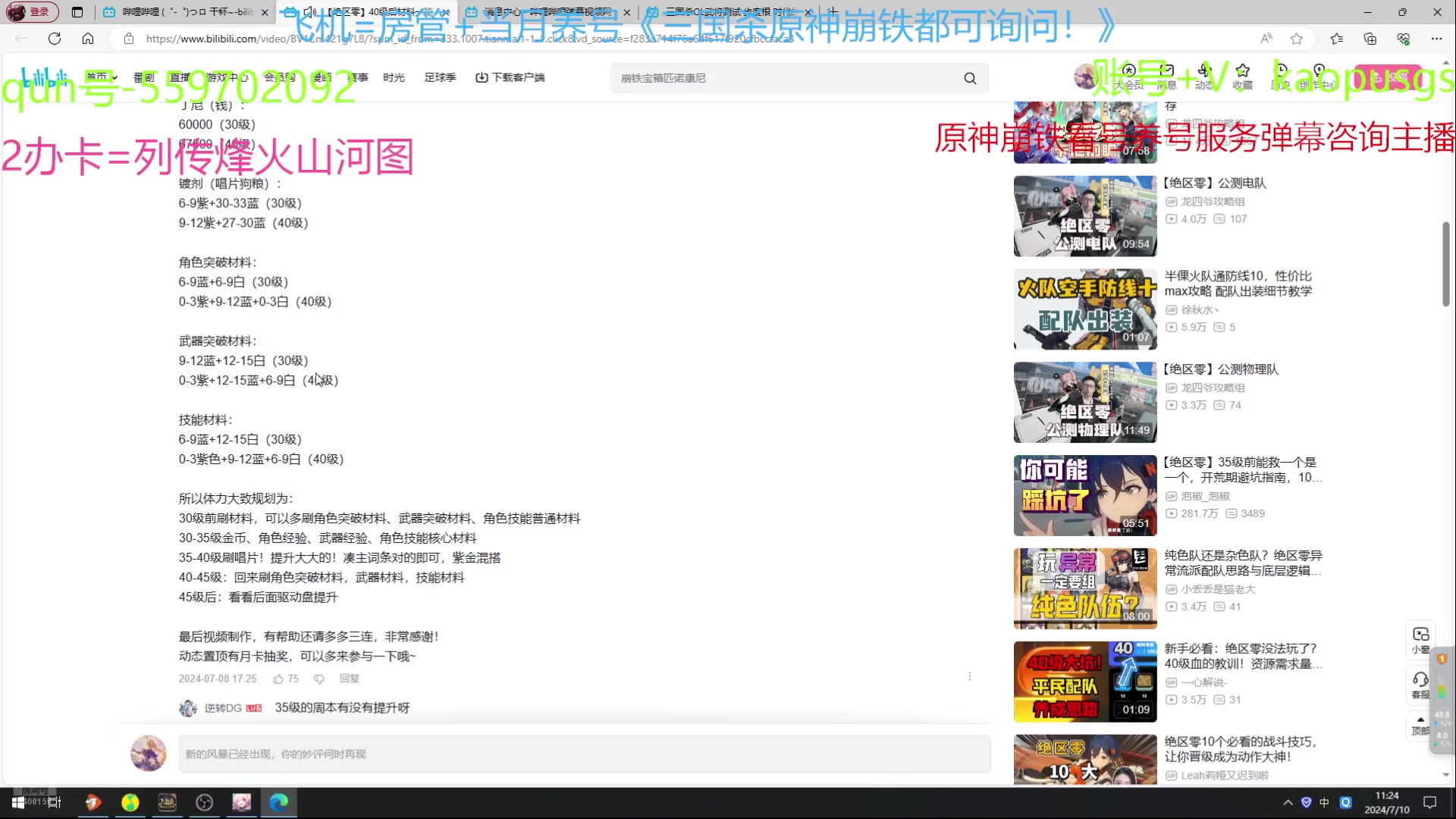Switch the 中 input method indicator

pos(1324,802)
